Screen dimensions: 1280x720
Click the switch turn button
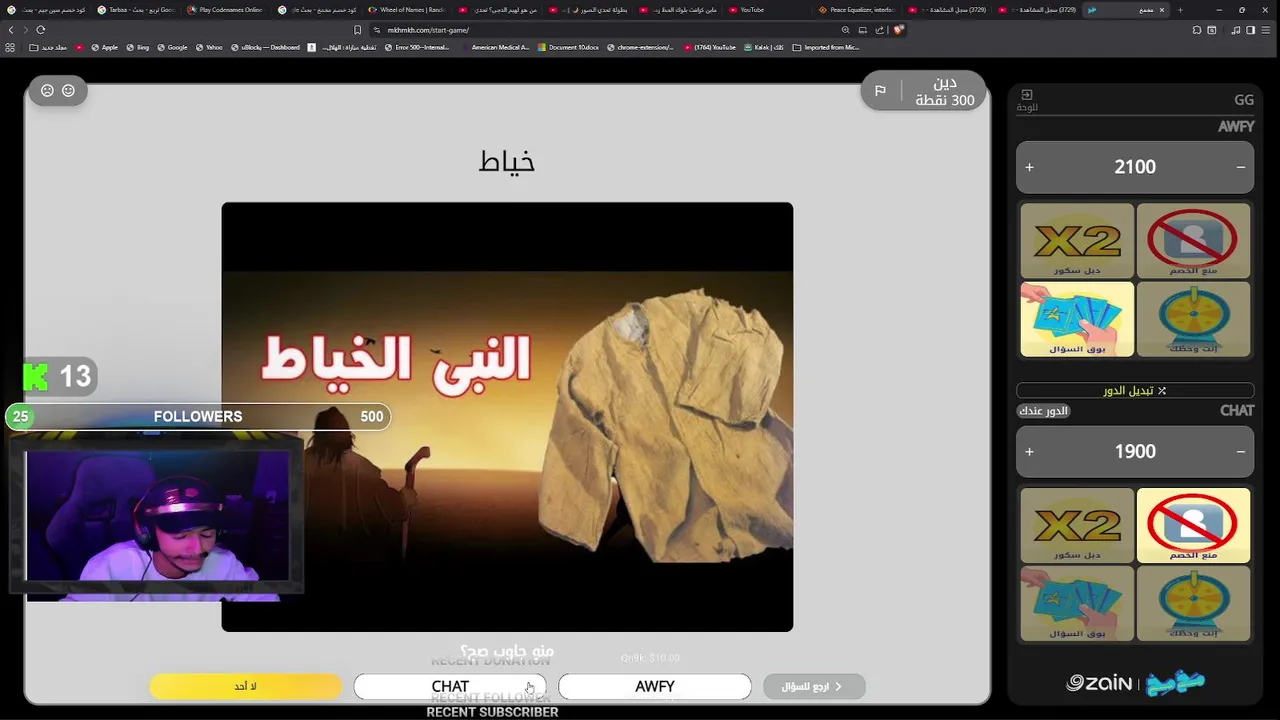click(x=1135, y=390)
